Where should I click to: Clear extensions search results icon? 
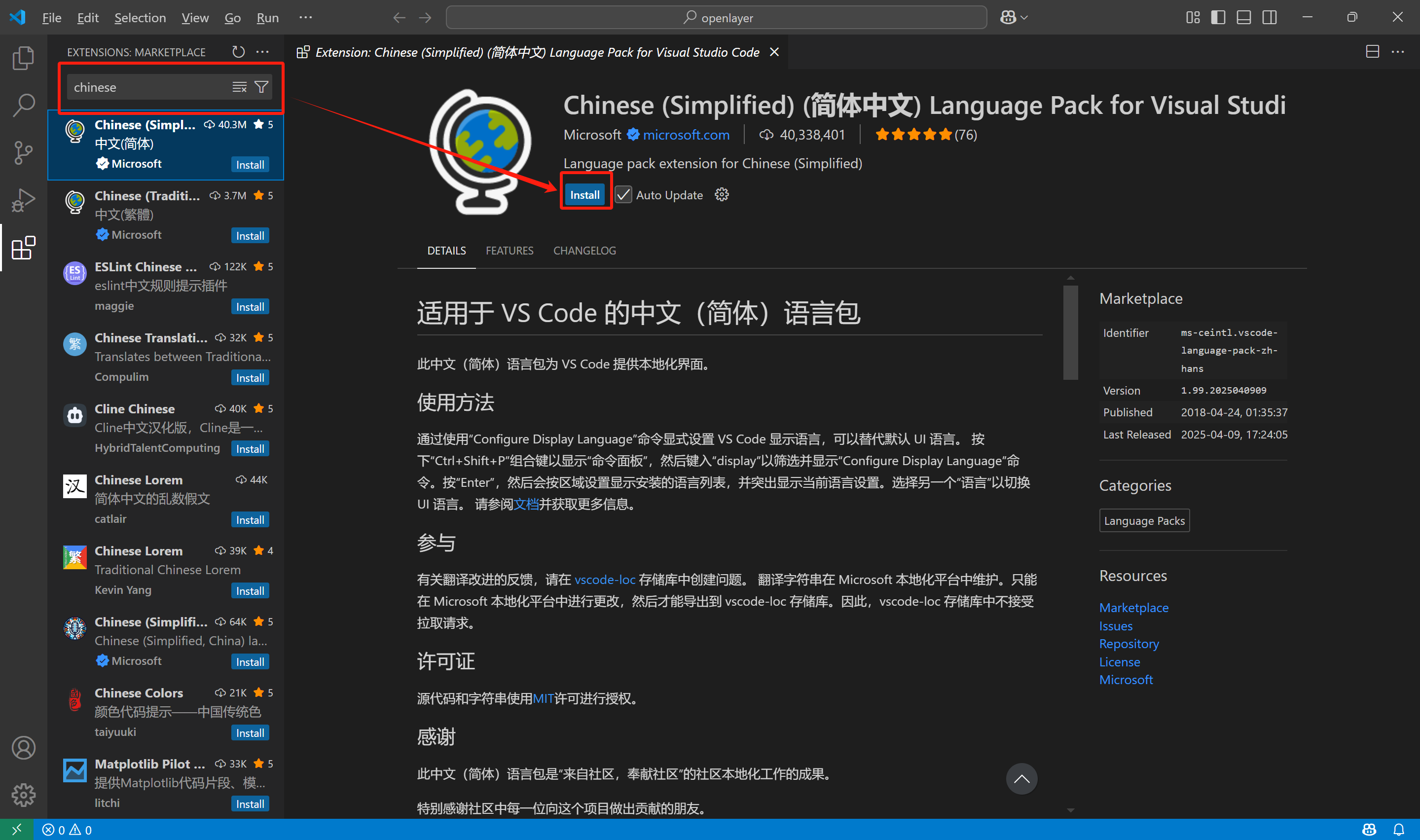pos(239,87)
